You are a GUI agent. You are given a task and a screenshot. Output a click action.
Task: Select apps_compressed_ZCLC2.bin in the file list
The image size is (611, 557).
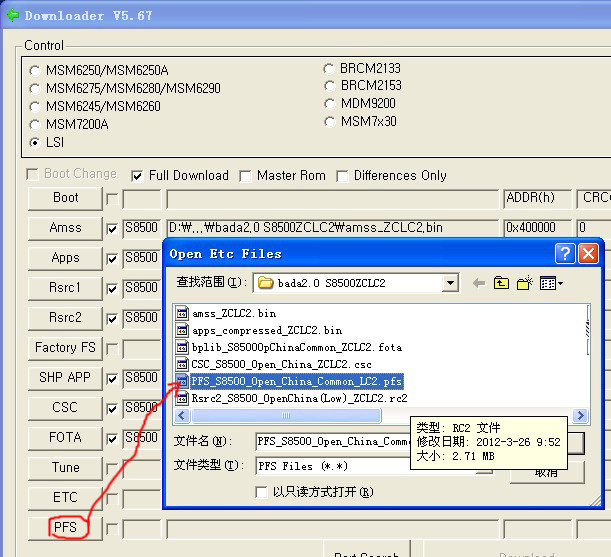pos(267,331)
